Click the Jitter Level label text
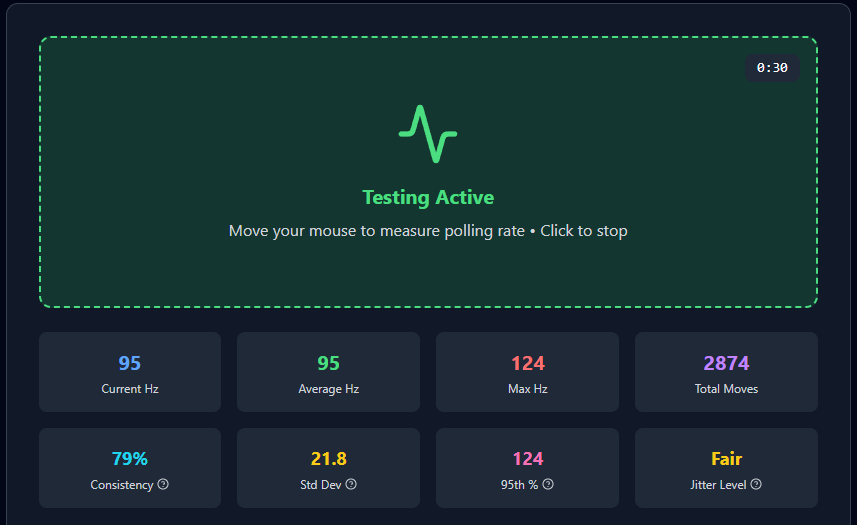Image resolution: width=857 pixels, height=525 pixels. (x=718, y=485)
